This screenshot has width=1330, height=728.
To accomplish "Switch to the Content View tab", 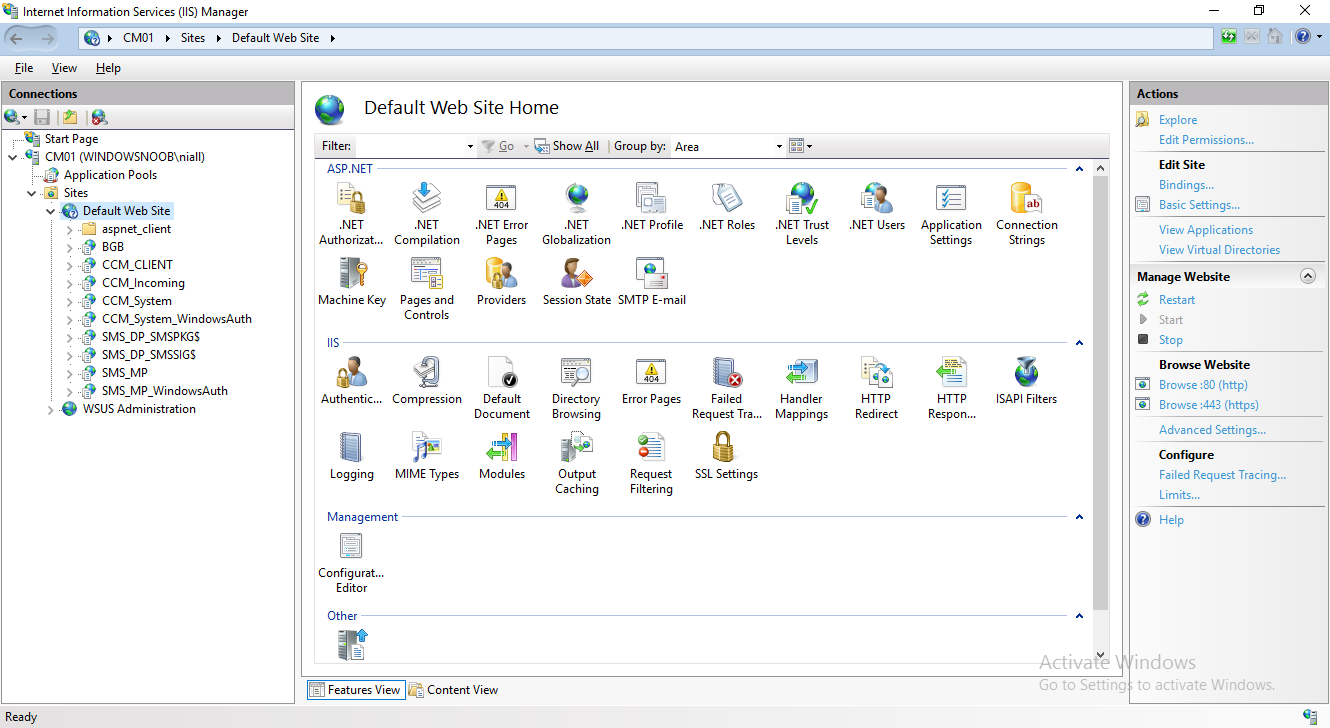I will [x=453, y=690].
